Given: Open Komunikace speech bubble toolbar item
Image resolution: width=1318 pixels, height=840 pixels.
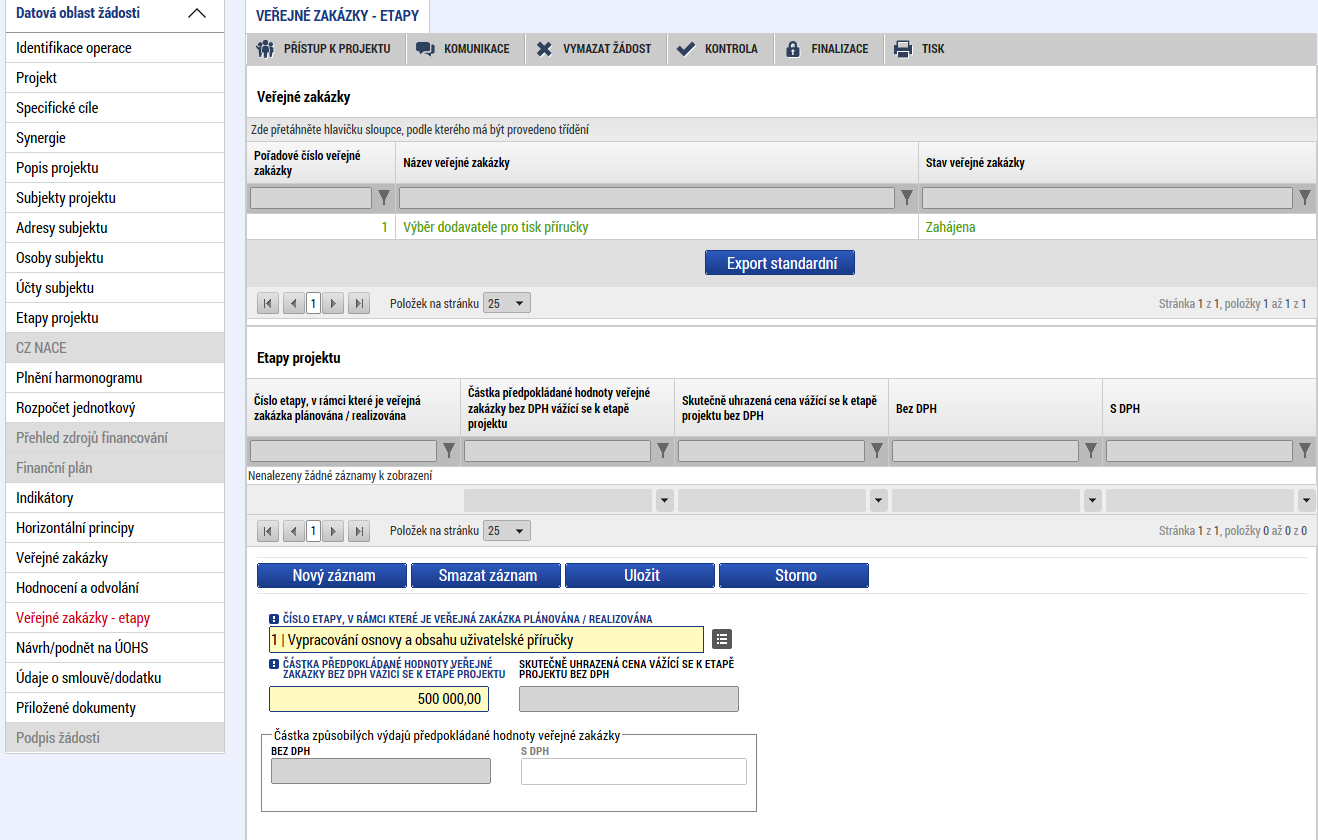Looking at the screenshot, I should pyautogui.click(x=465, y=49).
